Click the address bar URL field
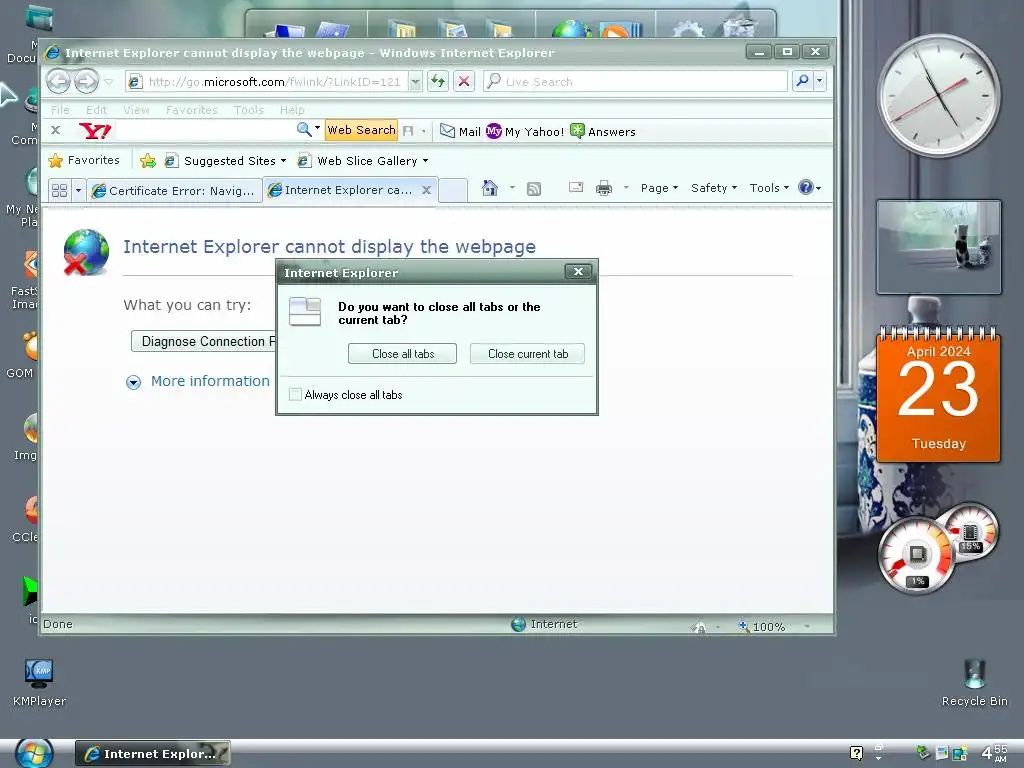The height and width of the screenshot is (768, 1024). (x=266, y=82)
